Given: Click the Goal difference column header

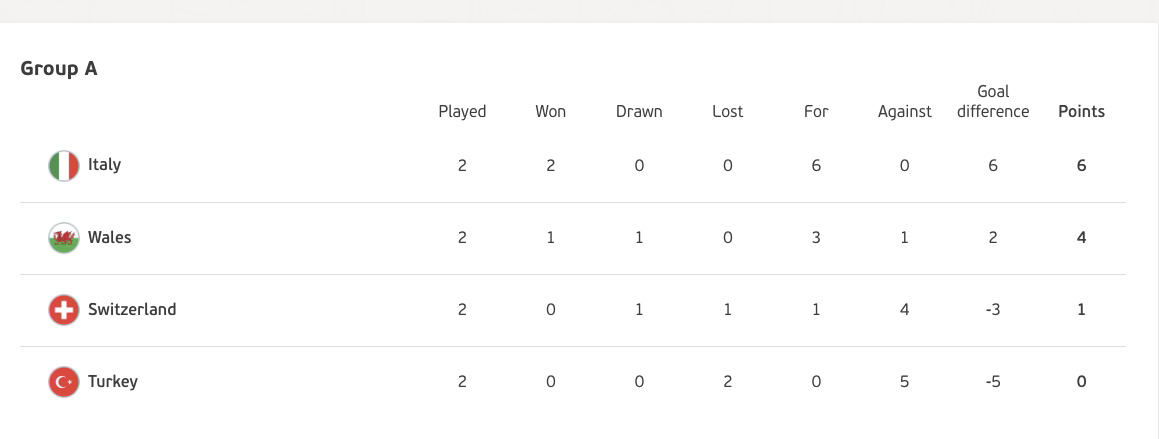Looking at the screenshot, I should coord(993,102).
